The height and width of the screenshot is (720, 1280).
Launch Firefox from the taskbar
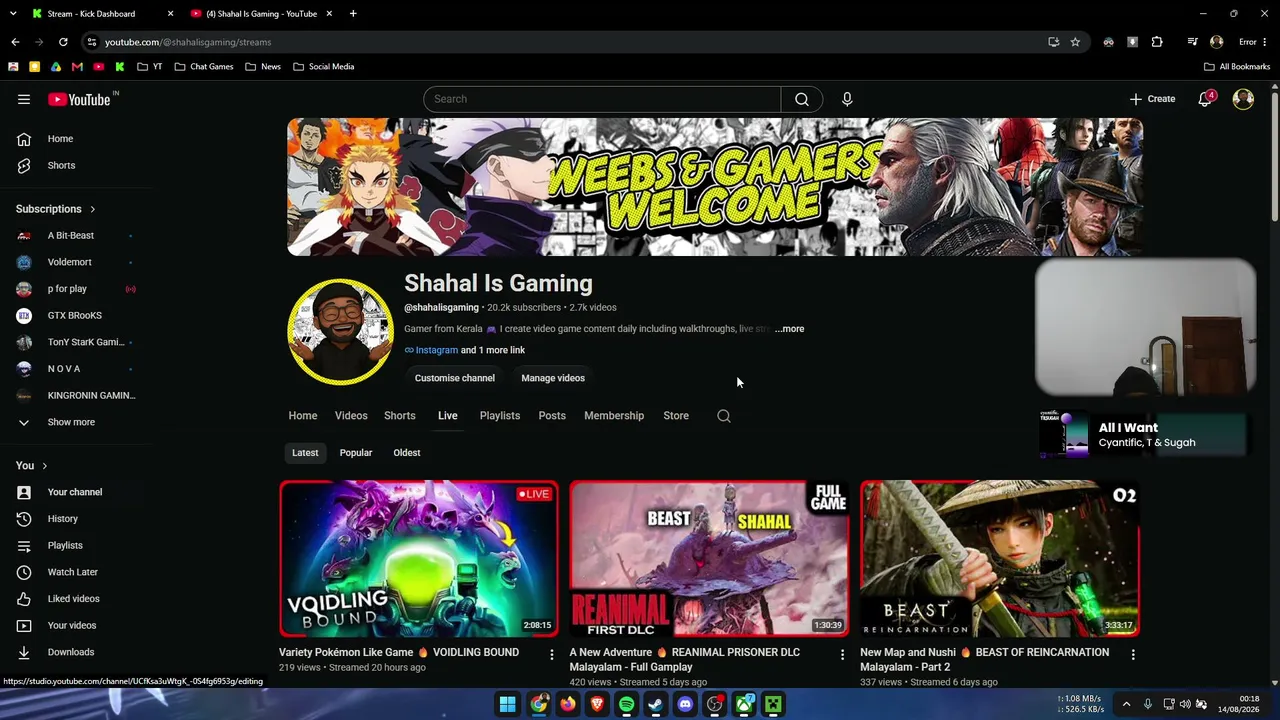click(x=567, y=704)
